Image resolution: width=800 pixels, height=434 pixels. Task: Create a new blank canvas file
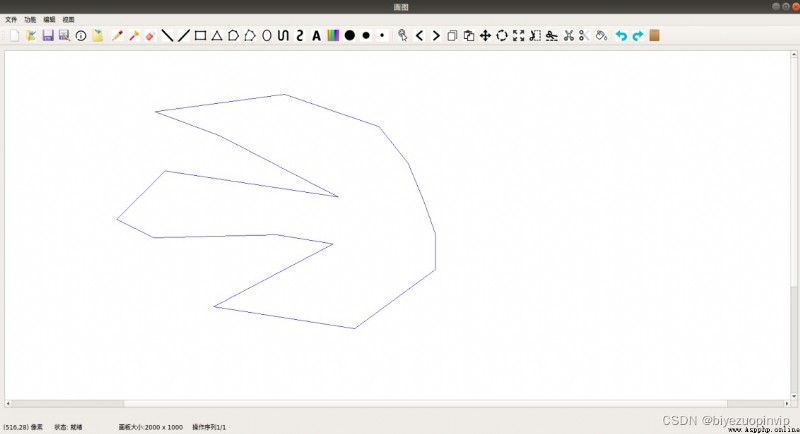click(14, 36)
